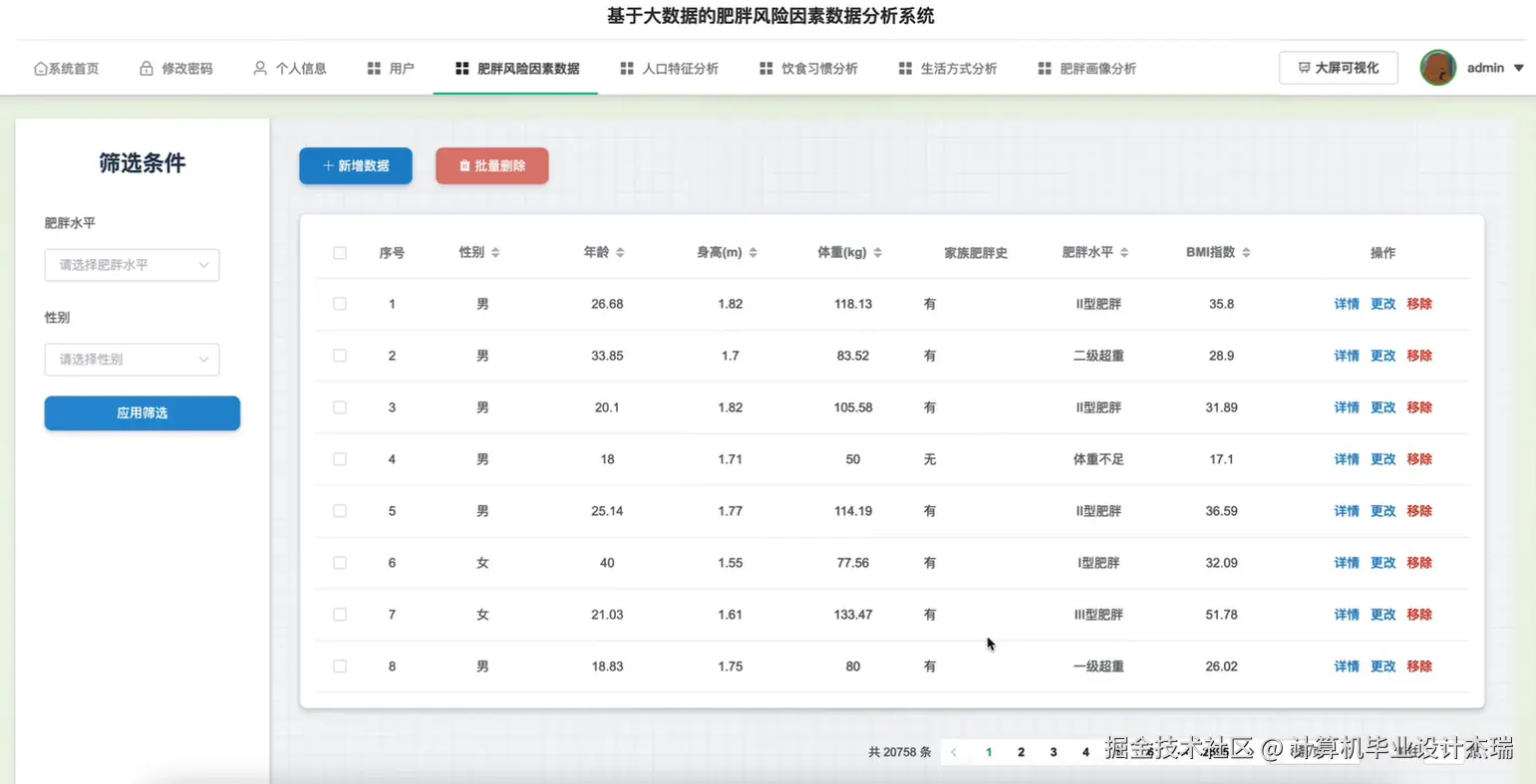点击 BMI指数 列的排序箭头
Screen dimensions: 1536x784
pos(1246,252)
